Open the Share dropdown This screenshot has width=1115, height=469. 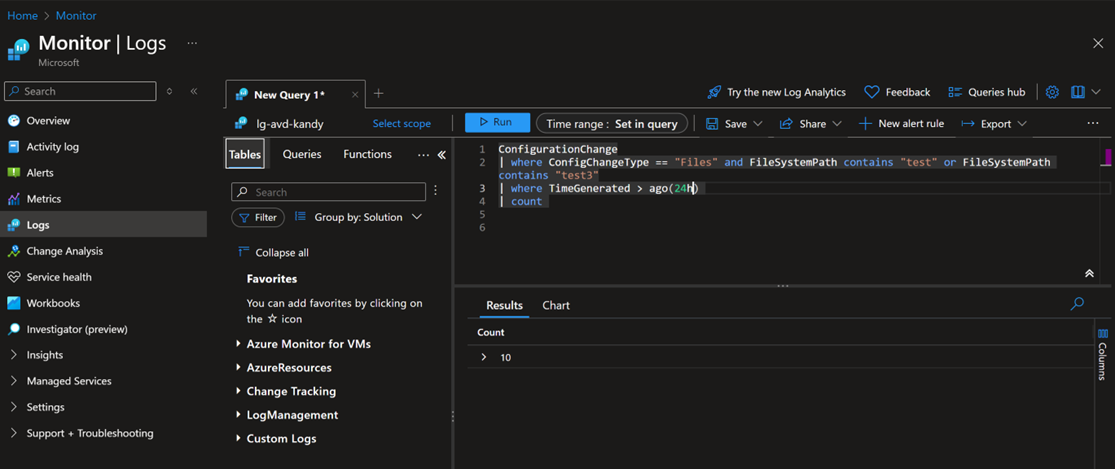(x=811, y=124)
